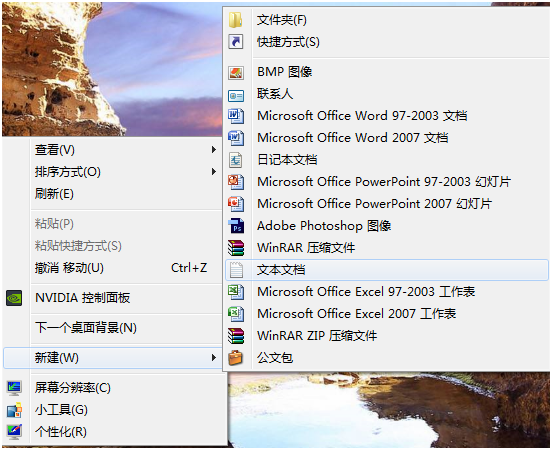The image size is (552, 450).
Task: Open 小工具(G) from the menu
Action: (113, 410)
